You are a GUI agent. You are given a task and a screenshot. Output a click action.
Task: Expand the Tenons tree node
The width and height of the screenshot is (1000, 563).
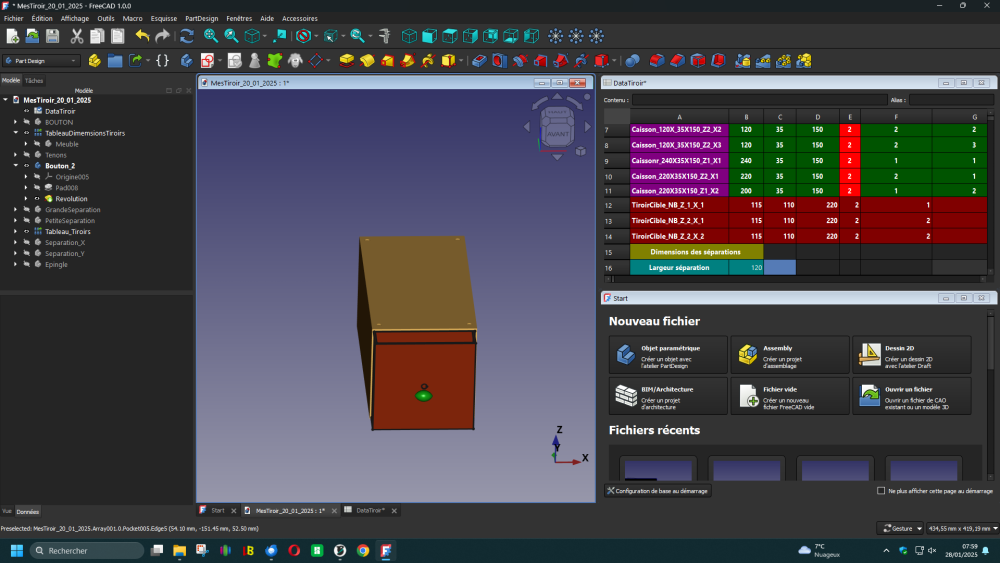click(x=16, y=155)
